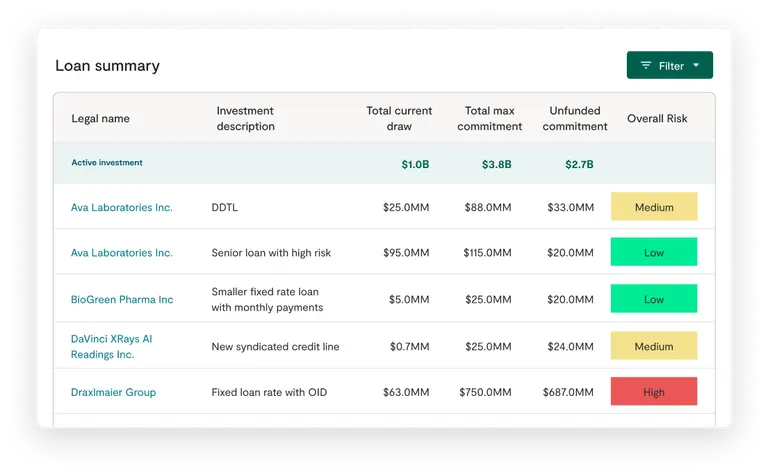Image resolution: width=768 pixels, height=473 pixels.
Task: Click the Fixed loan rate with OID description
Action: (x=269, y=392)
